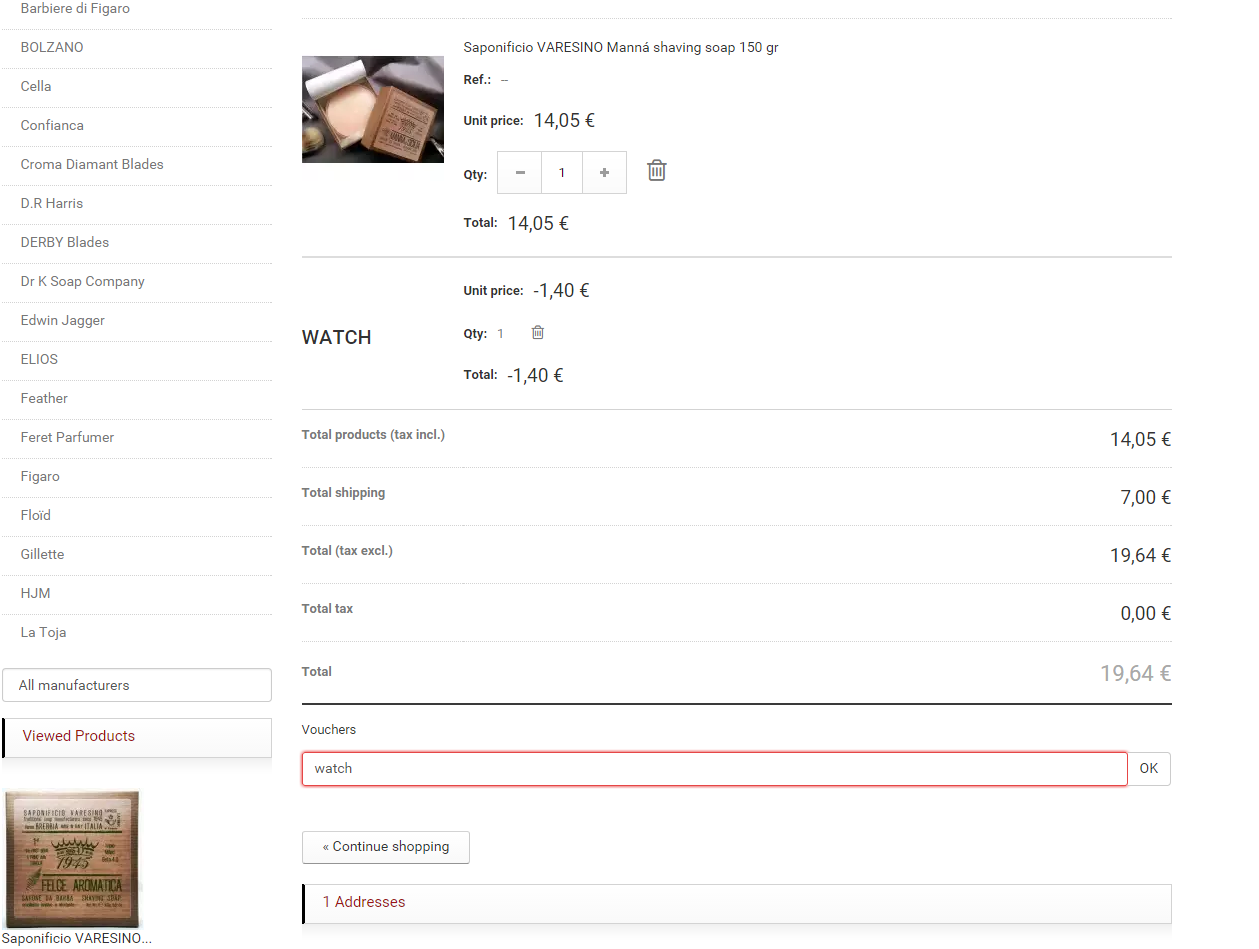Go to the Edwin Jagger manufacturer
Image resolution: width=1259 pixels, height=949 pixels.
[x=63, y=321]
